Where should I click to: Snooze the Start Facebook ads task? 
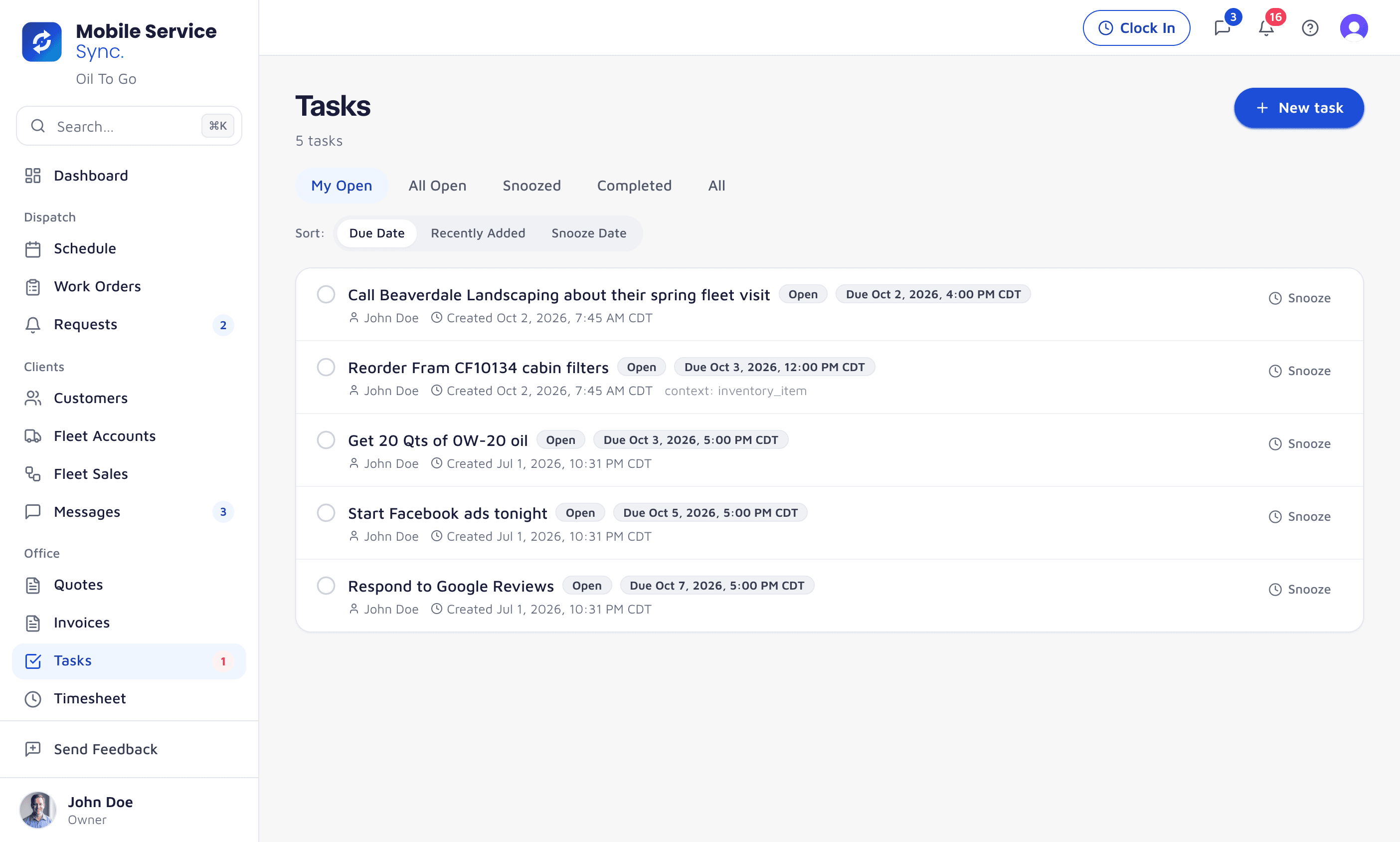(x=1299, y=516)
